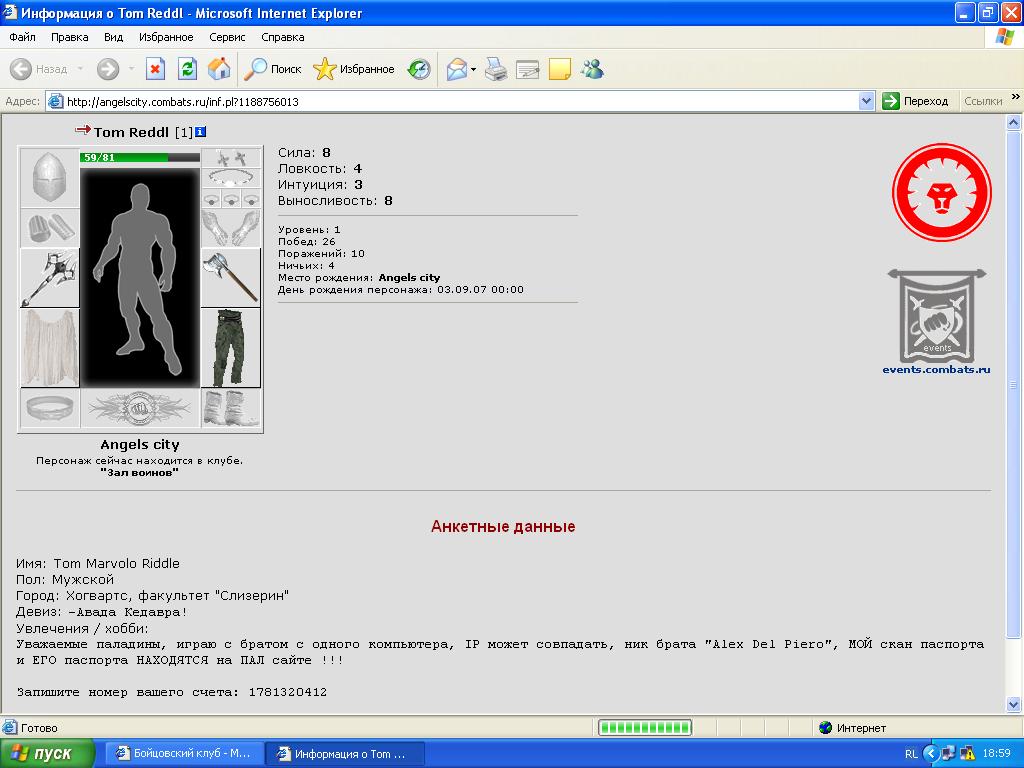Open Favorites (Избранное) star button
Screen dimensions: 1024x768
coord(353,69)
